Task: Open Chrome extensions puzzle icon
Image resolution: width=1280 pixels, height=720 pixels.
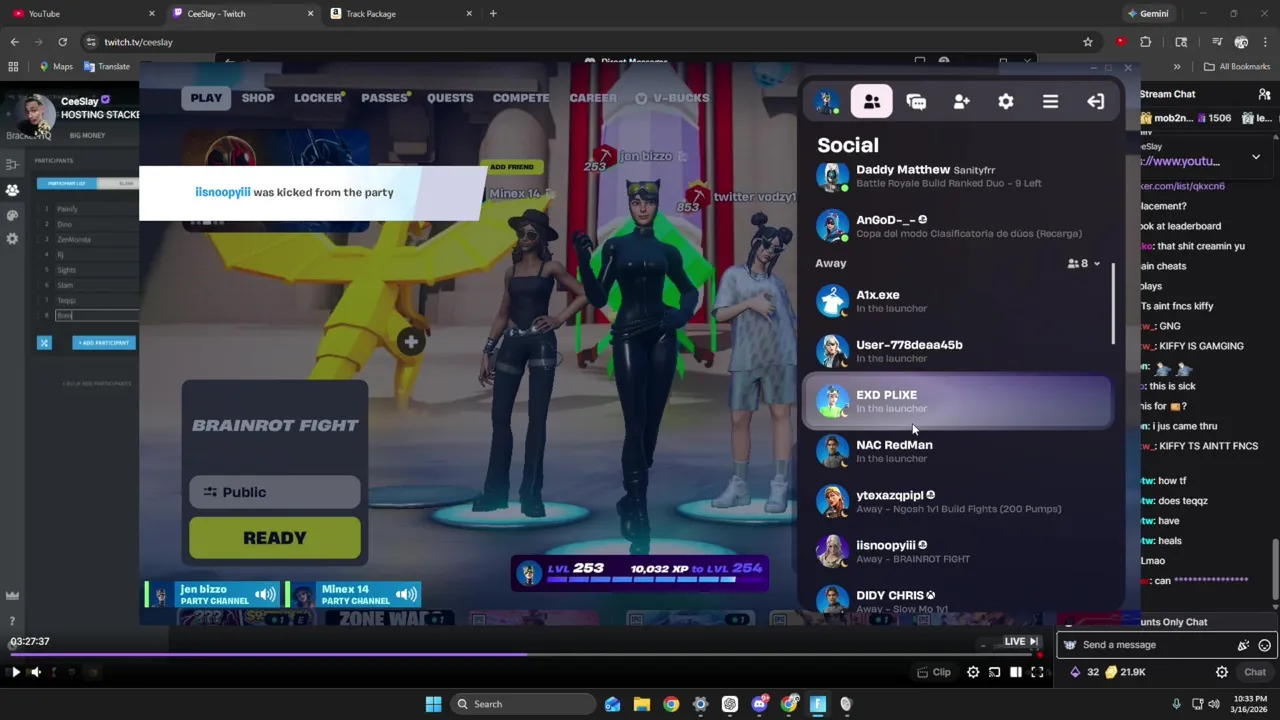Action: tap(1146, 42)
